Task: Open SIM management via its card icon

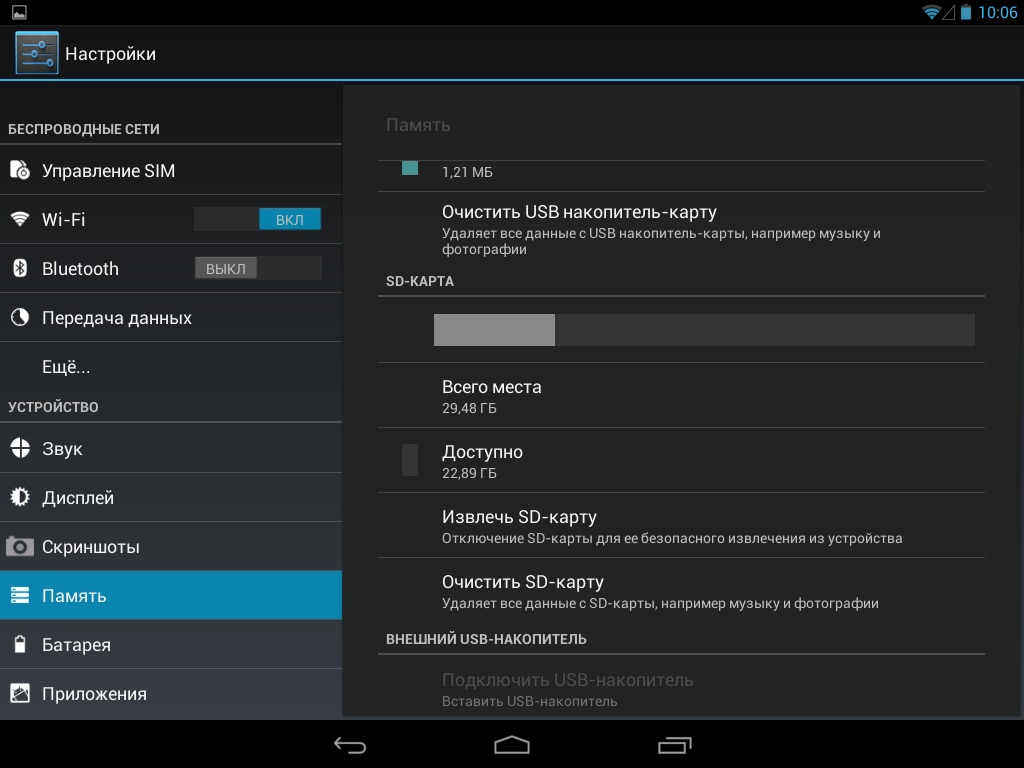Action: coord(20,171)
